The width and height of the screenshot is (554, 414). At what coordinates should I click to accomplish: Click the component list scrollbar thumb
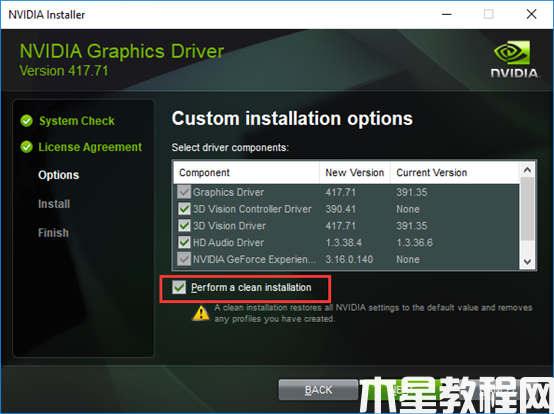527,209
